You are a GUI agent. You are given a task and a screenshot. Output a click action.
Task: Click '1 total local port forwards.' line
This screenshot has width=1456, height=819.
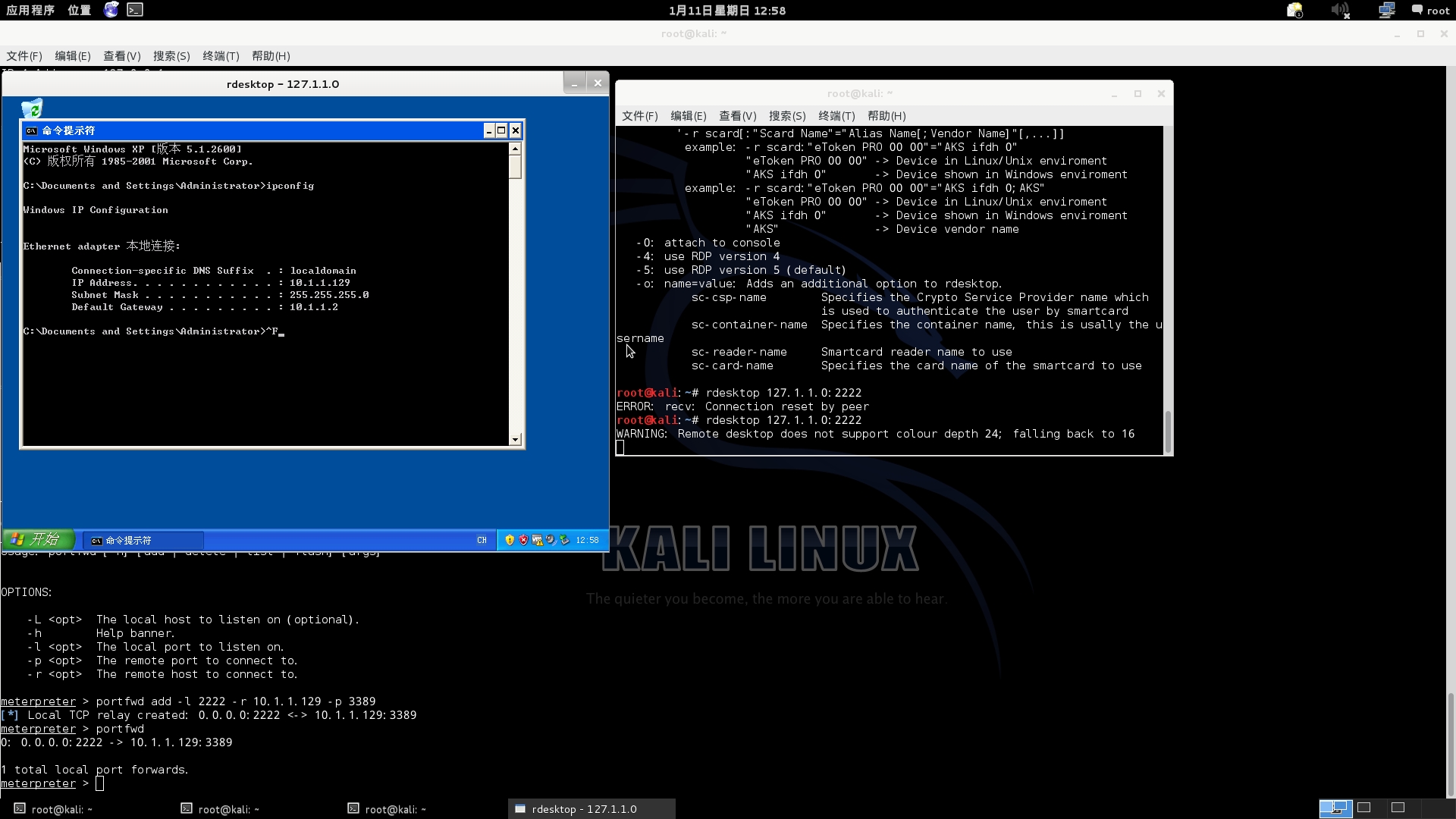[94, 770]
